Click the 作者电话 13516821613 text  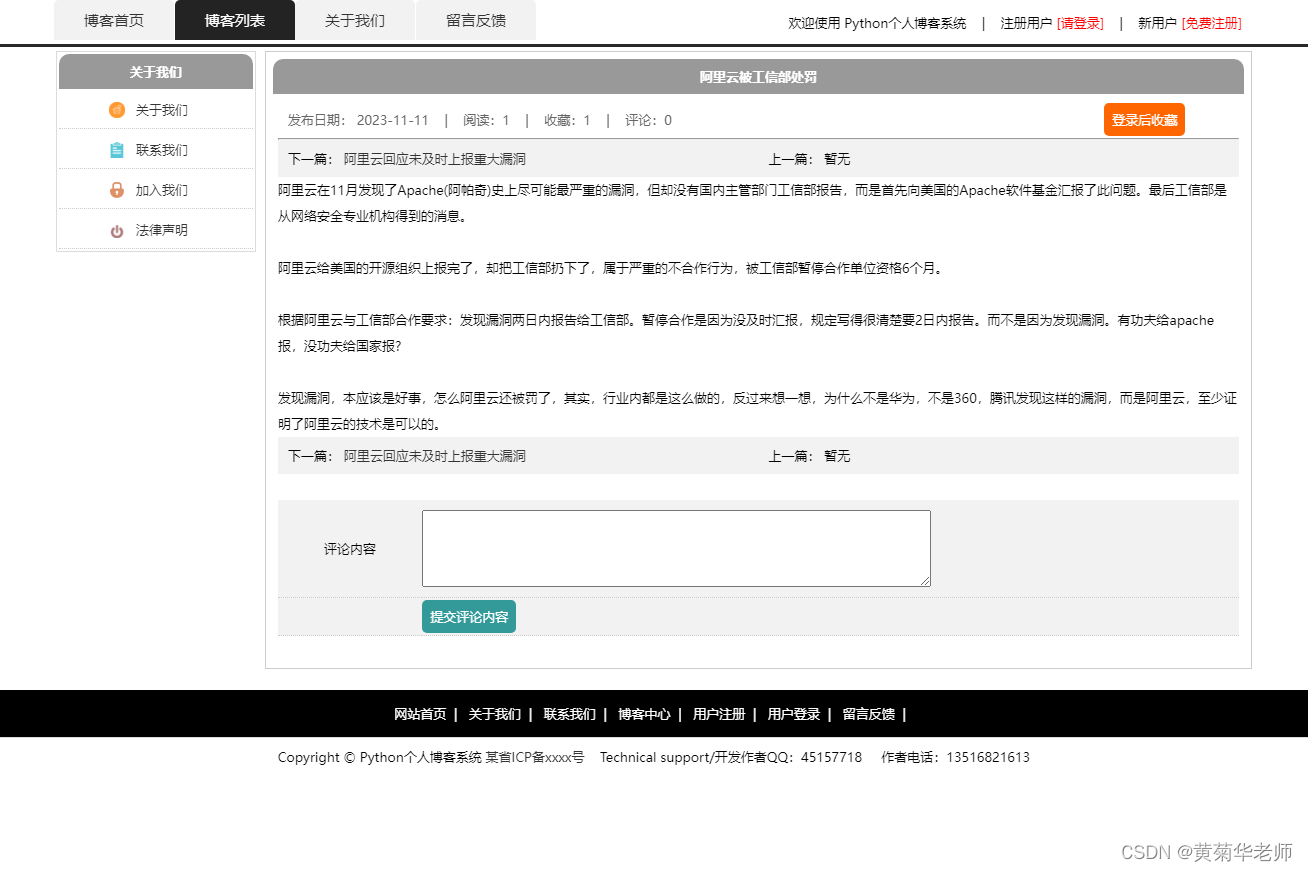coord(955,757)
